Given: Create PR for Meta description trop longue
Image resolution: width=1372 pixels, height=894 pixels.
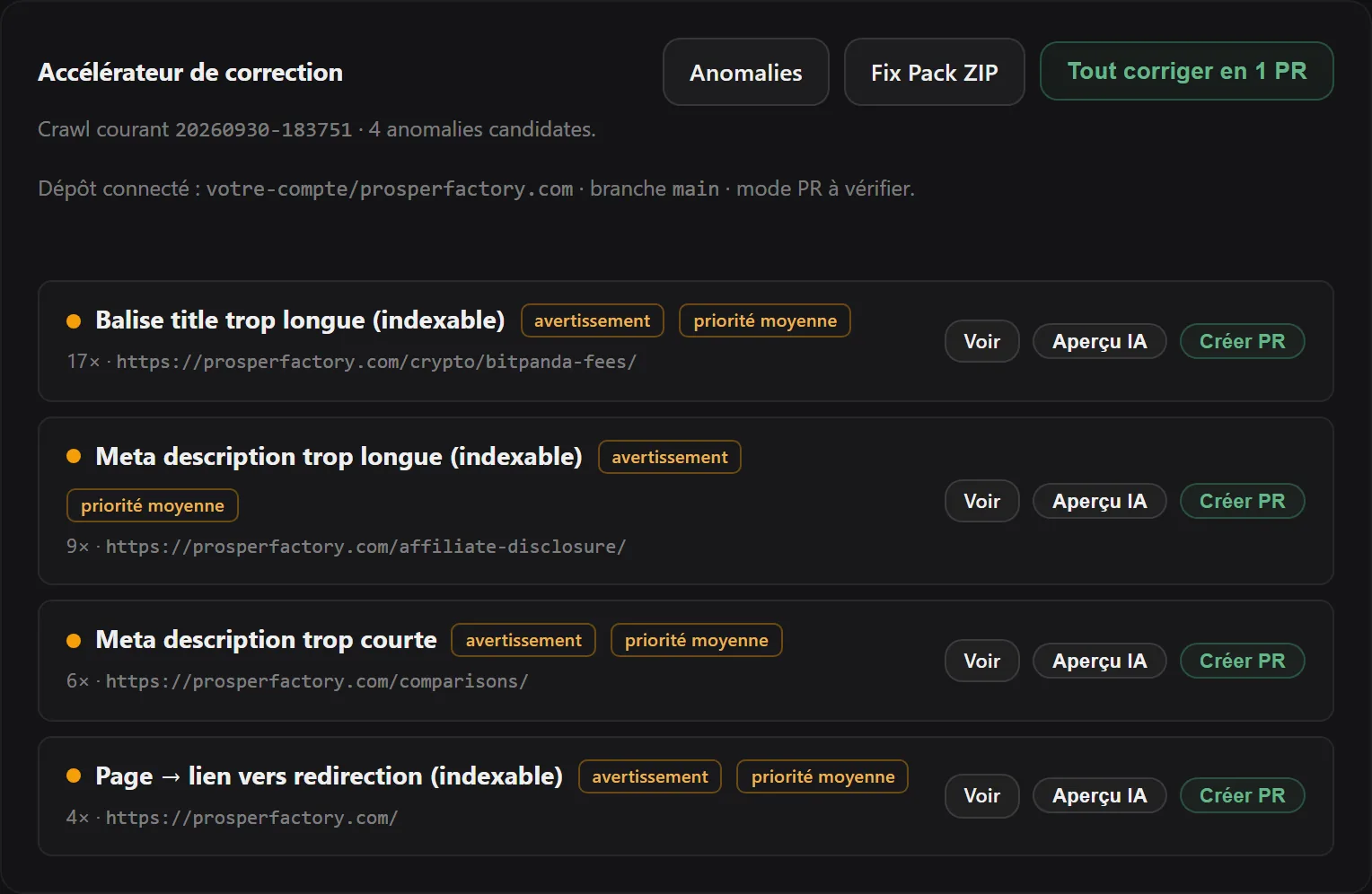Looking at the screenshot, I should click(1242, 501).
